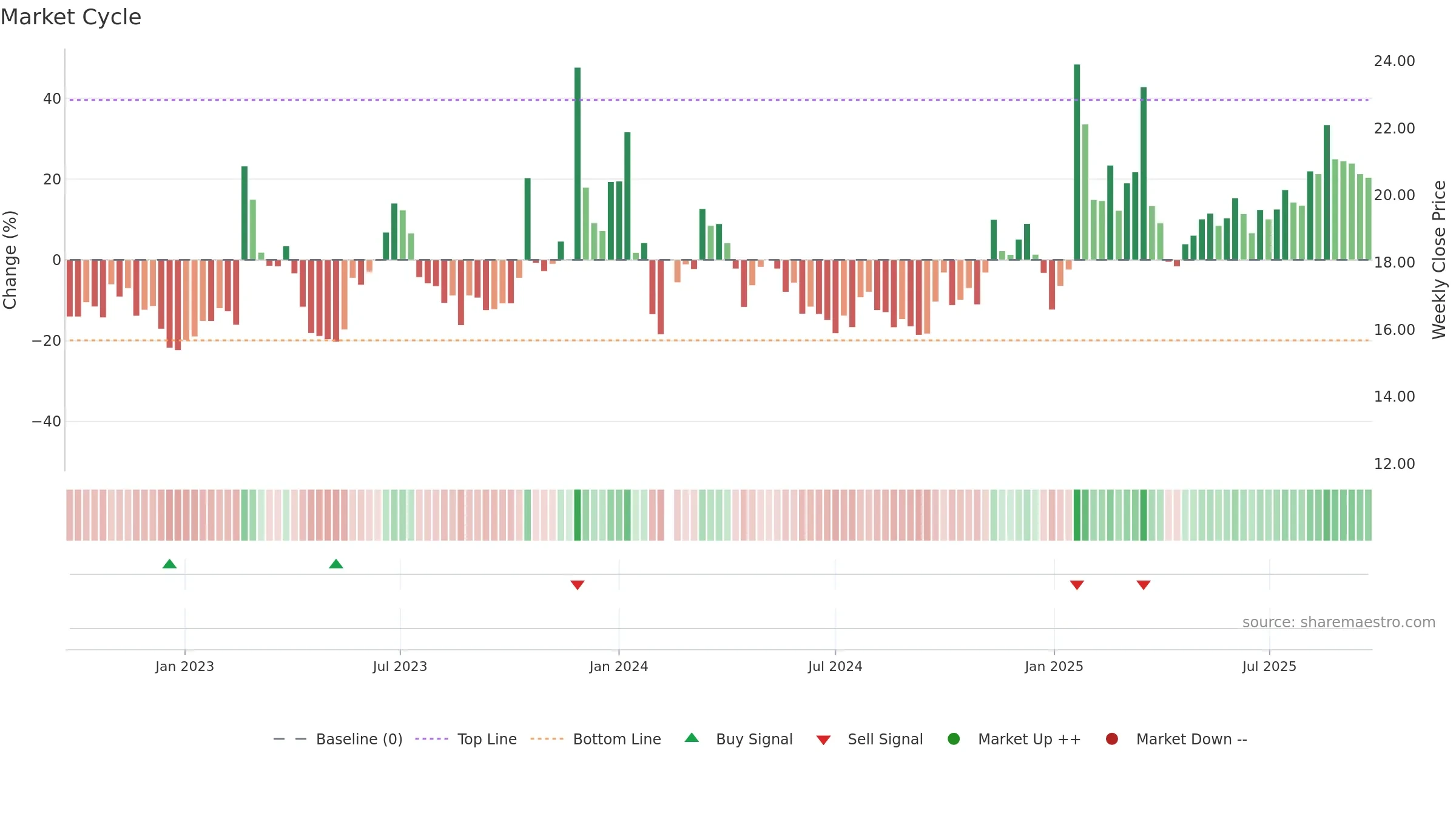This screenshot has height=819, width=1456.
Task: Click the Jan 2025 axis label
Action: pos(1054,666)
